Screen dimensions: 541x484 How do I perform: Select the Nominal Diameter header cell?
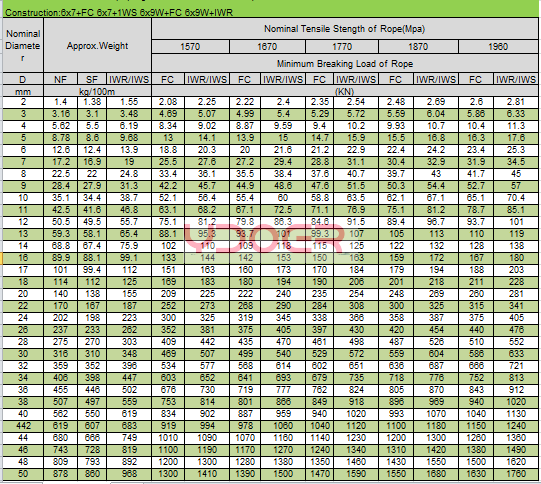pyautogui.click(x=23, y=45)
